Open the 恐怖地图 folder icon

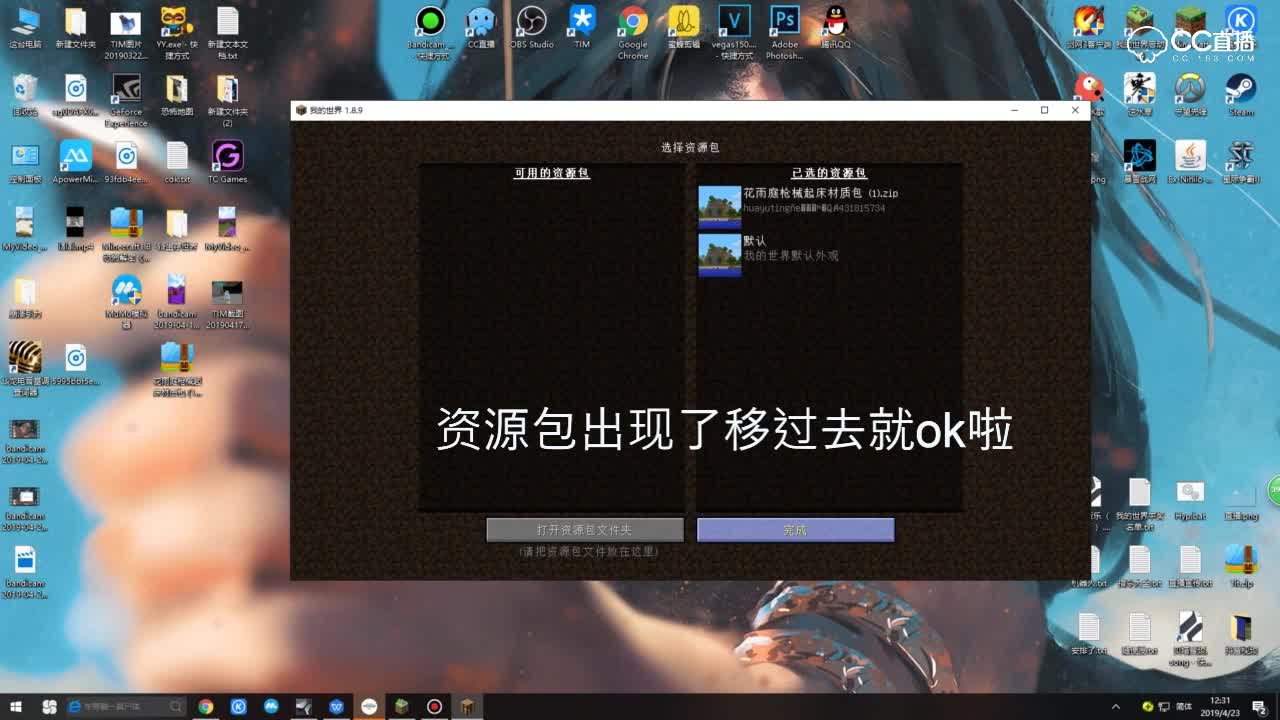[177, 95]
